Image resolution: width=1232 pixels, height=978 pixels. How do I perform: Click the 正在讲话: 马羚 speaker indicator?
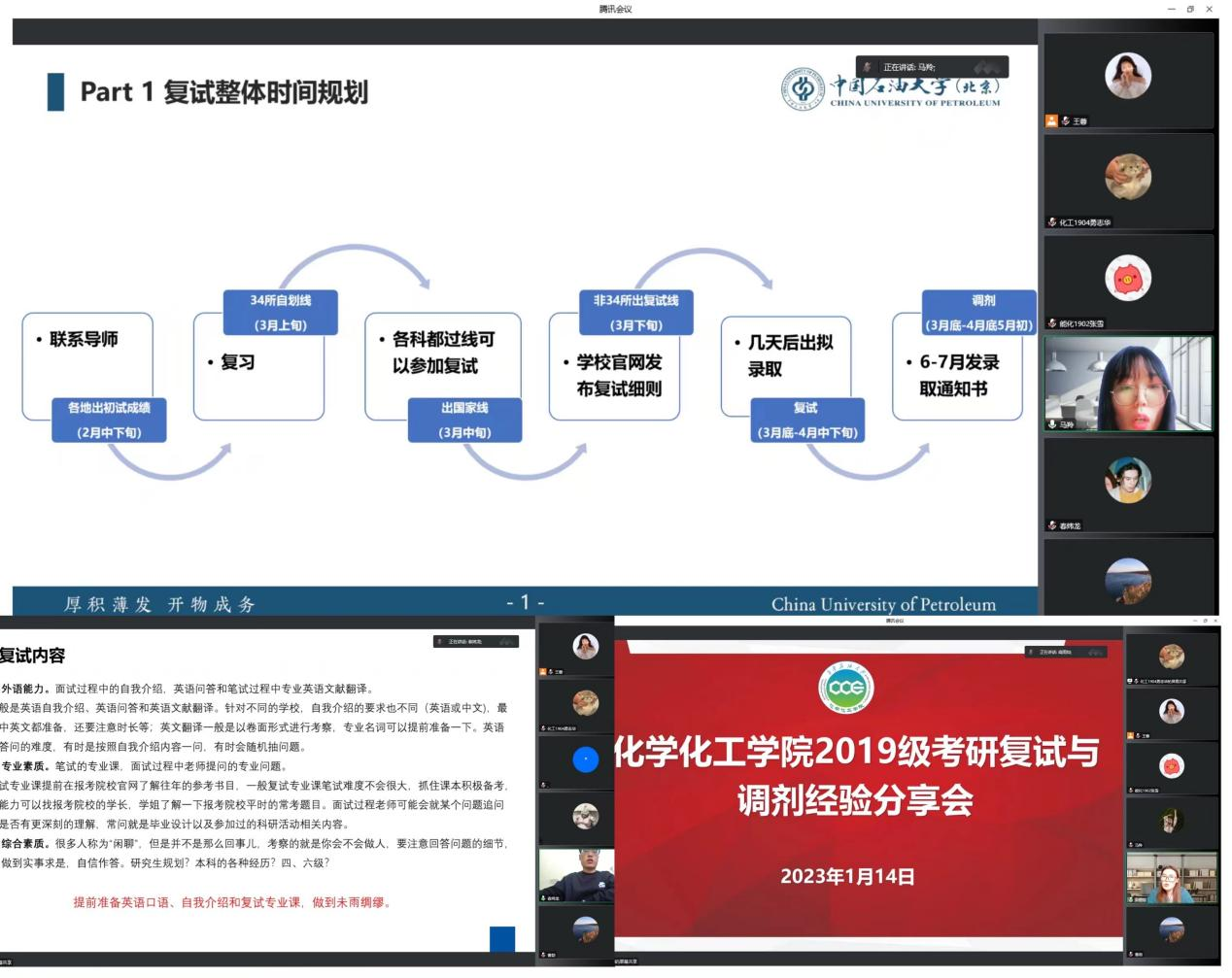931,67
